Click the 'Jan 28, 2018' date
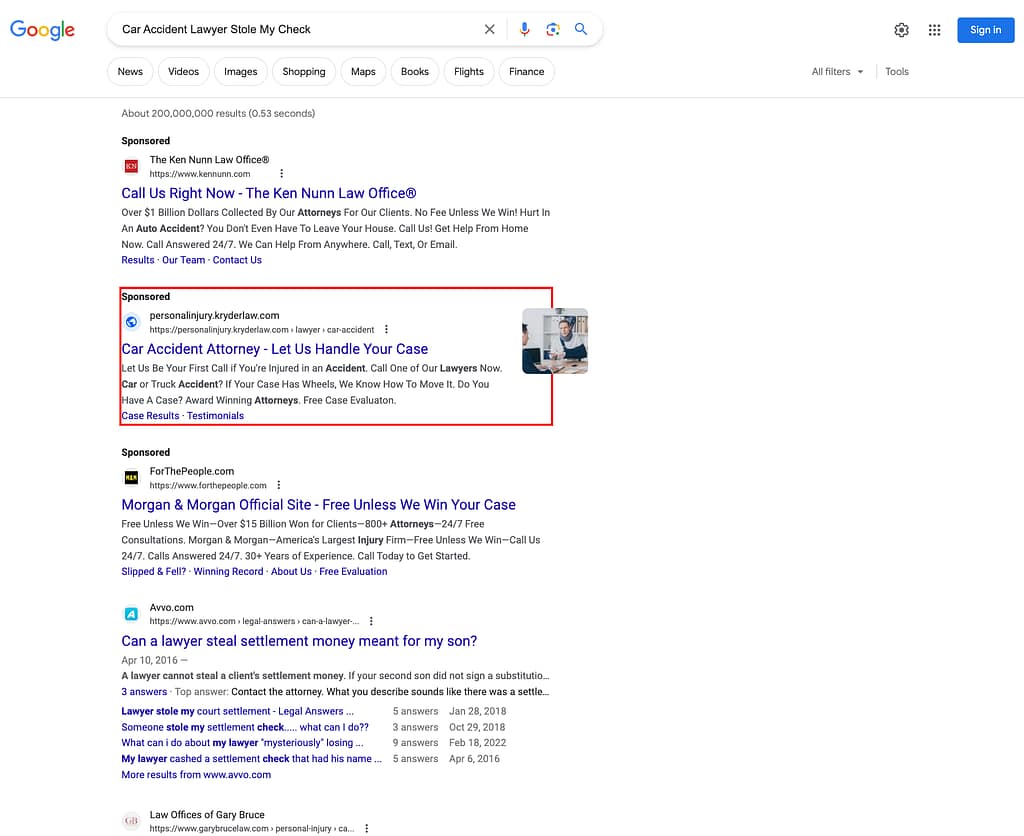 point(477,711)
